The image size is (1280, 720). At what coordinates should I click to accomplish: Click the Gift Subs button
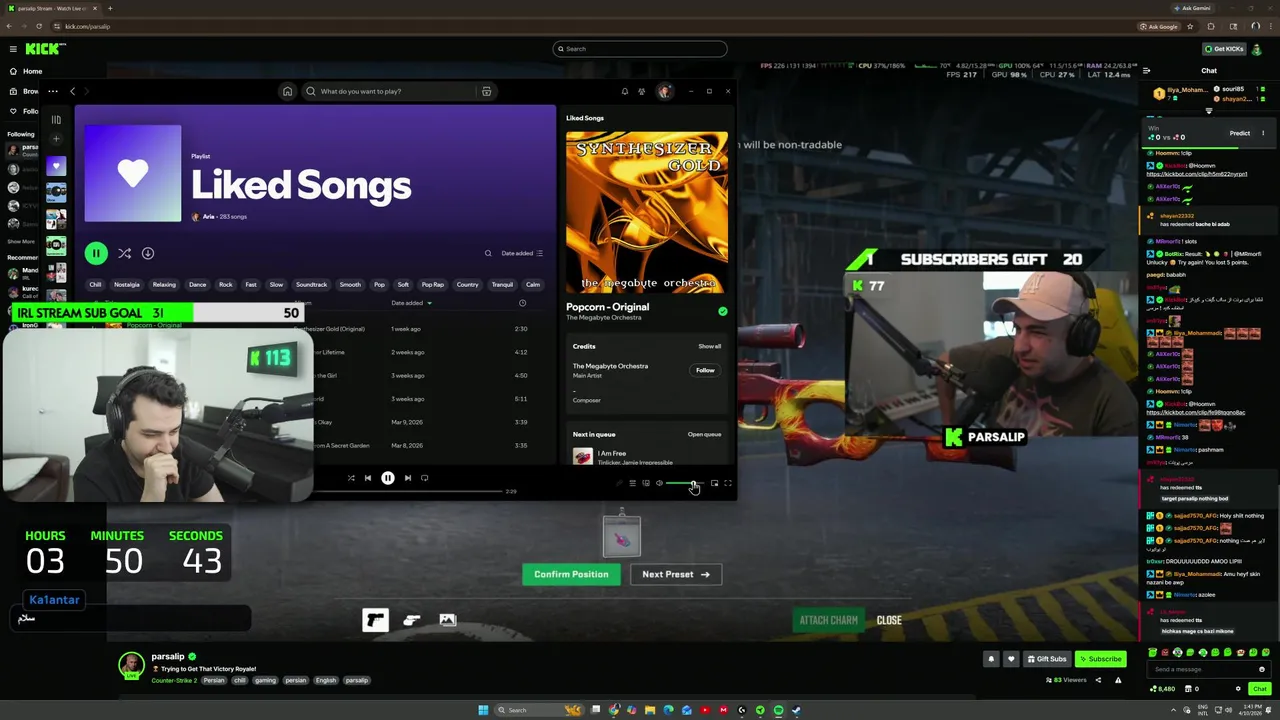click(x=1047, y=659)
